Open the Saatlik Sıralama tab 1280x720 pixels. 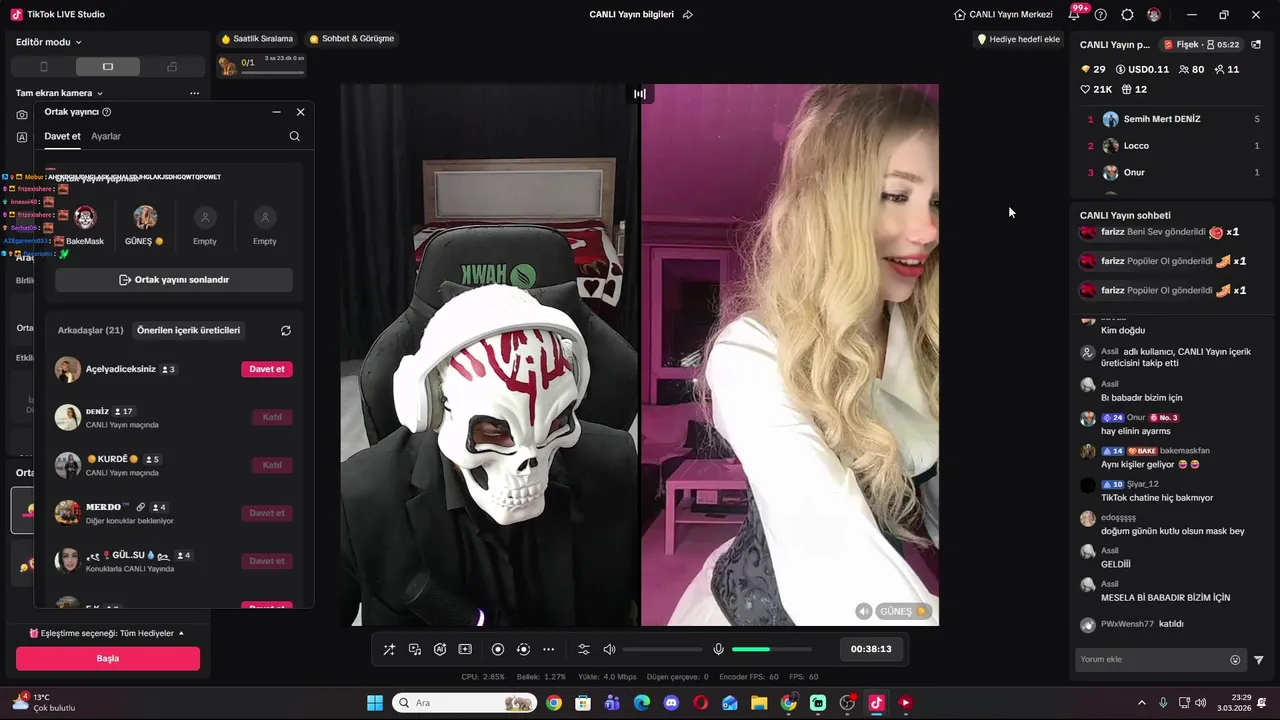[257, 39]
